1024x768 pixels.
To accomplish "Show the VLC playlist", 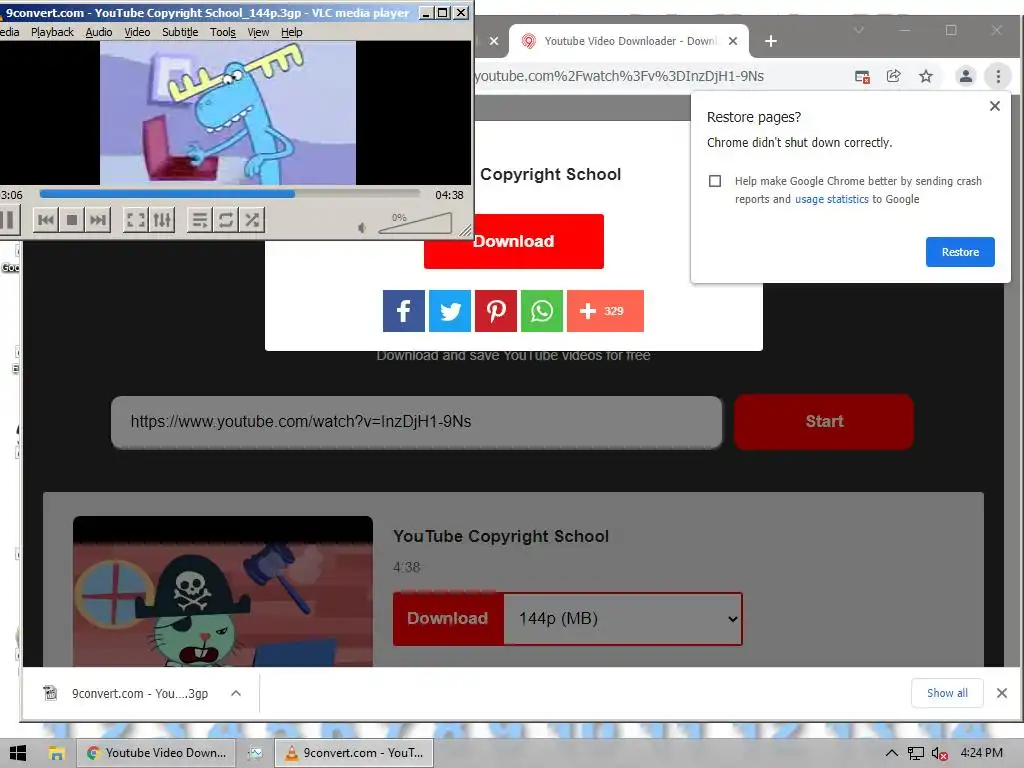I will point(200,220).
